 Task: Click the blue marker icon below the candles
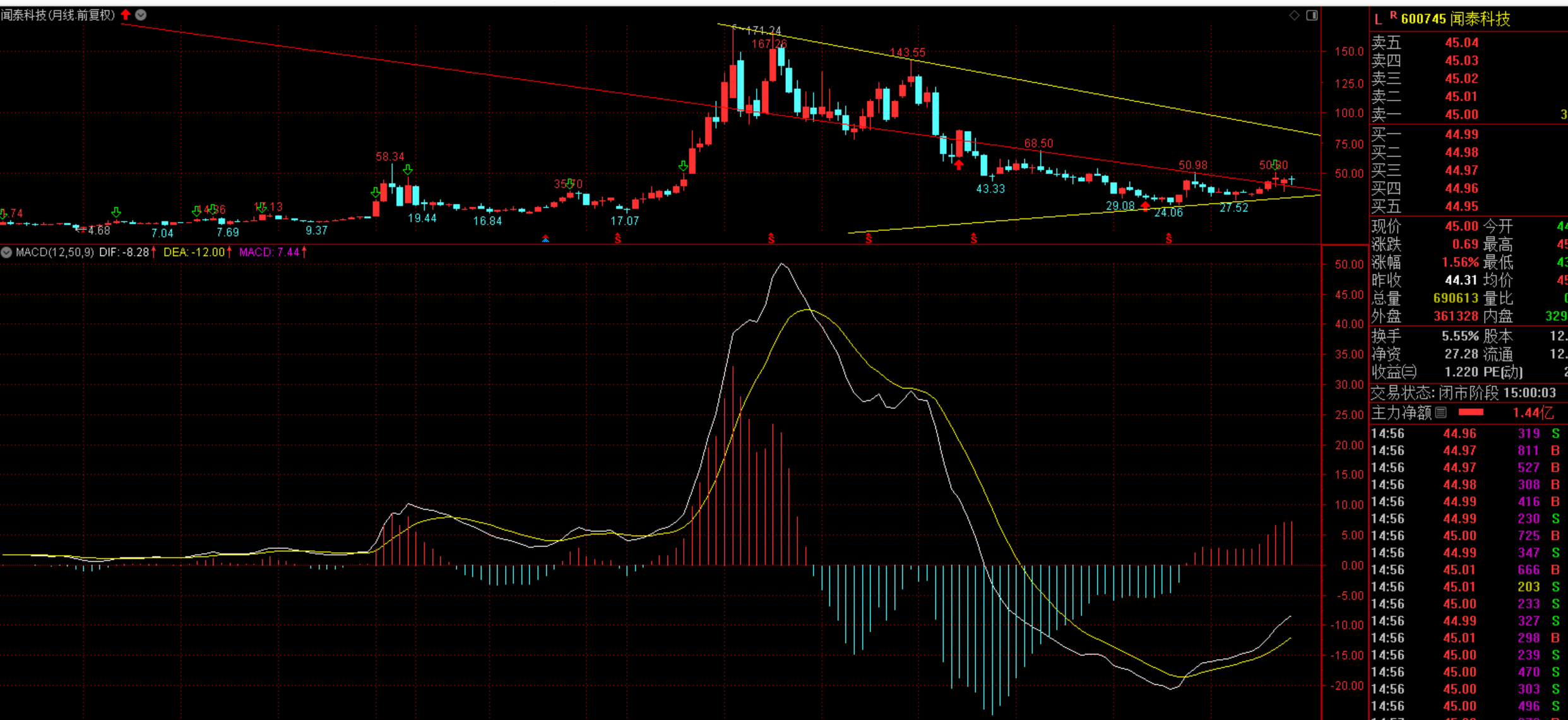point(545,239)
